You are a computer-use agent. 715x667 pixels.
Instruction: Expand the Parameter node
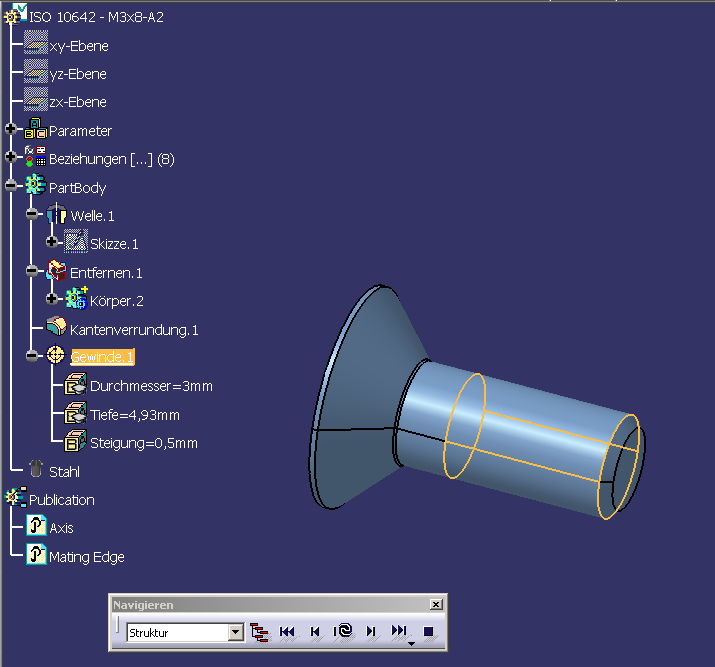coord(11,129)
